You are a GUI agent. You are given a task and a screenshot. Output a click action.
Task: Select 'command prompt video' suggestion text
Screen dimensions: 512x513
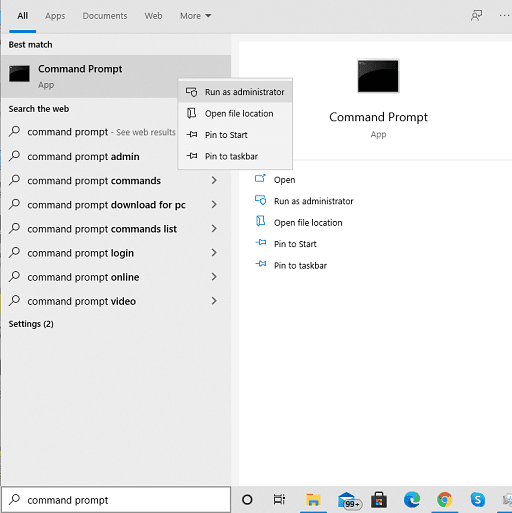[82, 301]
